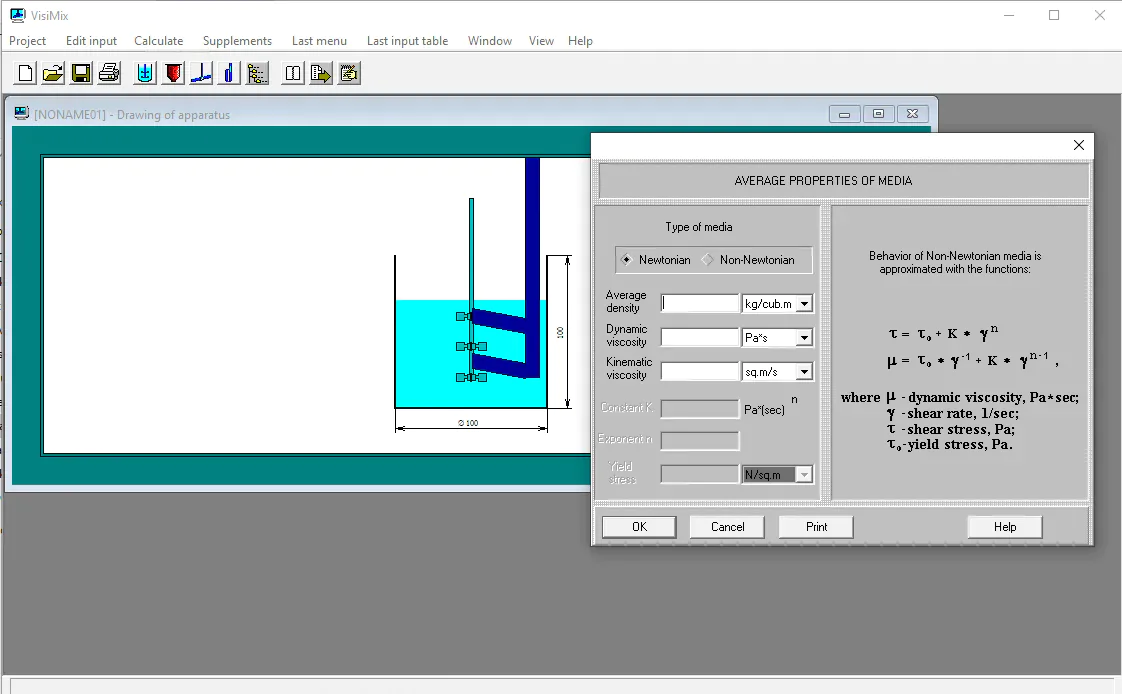Close the Drawing of apparatus window

[912, 114]
